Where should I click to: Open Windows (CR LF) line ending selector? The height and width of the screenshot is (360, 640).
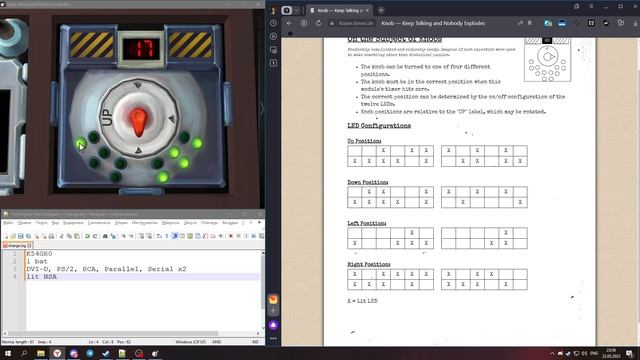click(x=191, y=342)
